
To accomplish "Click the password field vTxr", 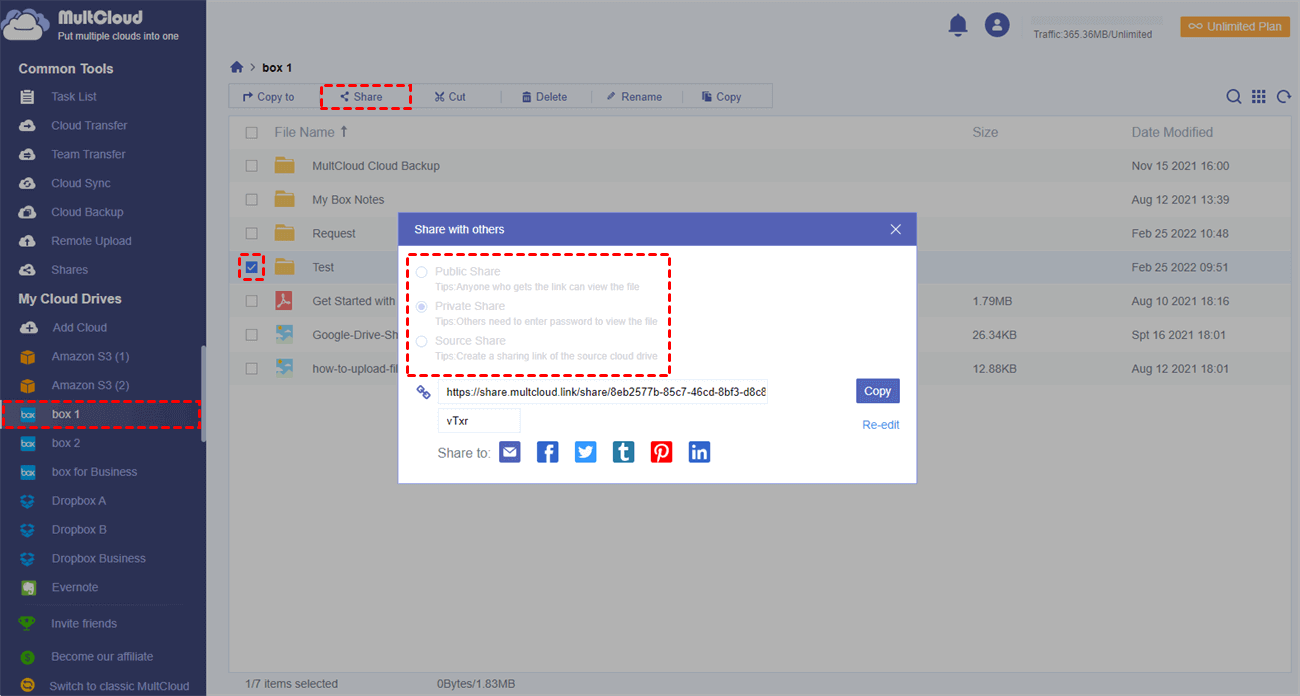I will click(479, 421).
